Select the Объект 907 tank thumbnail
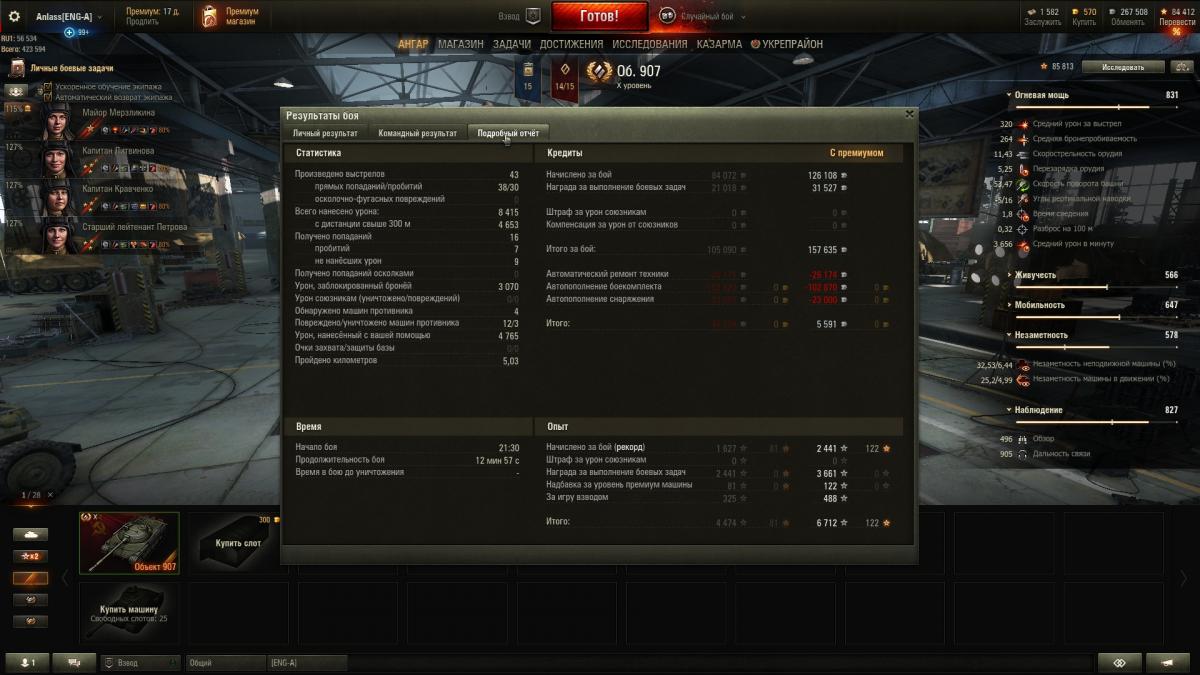 click(x=129, y=543)
